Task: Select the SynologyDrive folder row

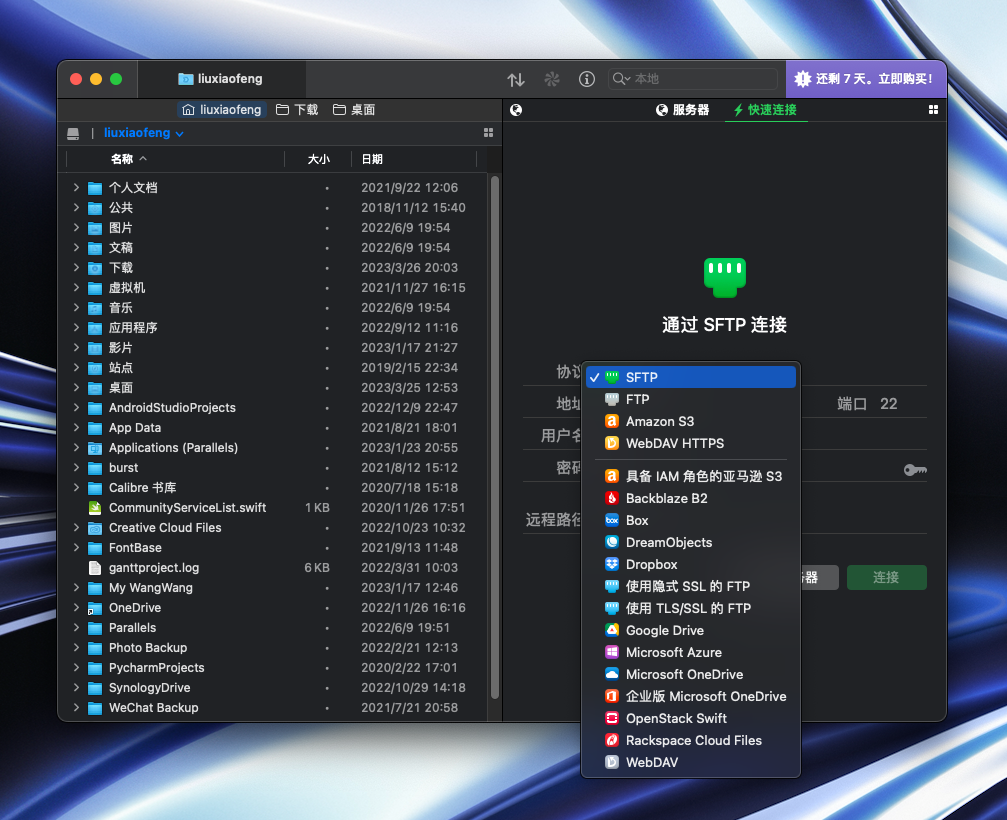Action: 273,688
